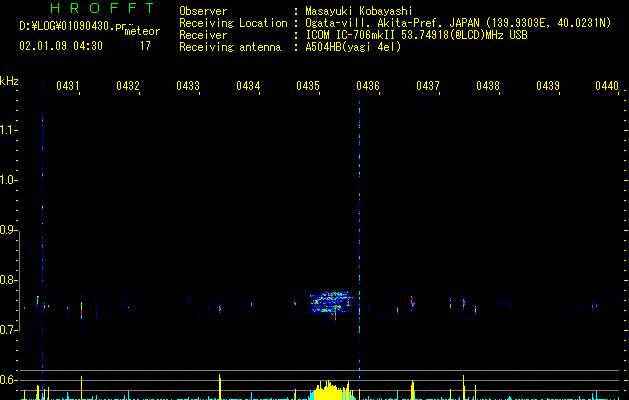The image size is (629, 400).
Task: Click the meteor count label
Action: tap(142, 31)
